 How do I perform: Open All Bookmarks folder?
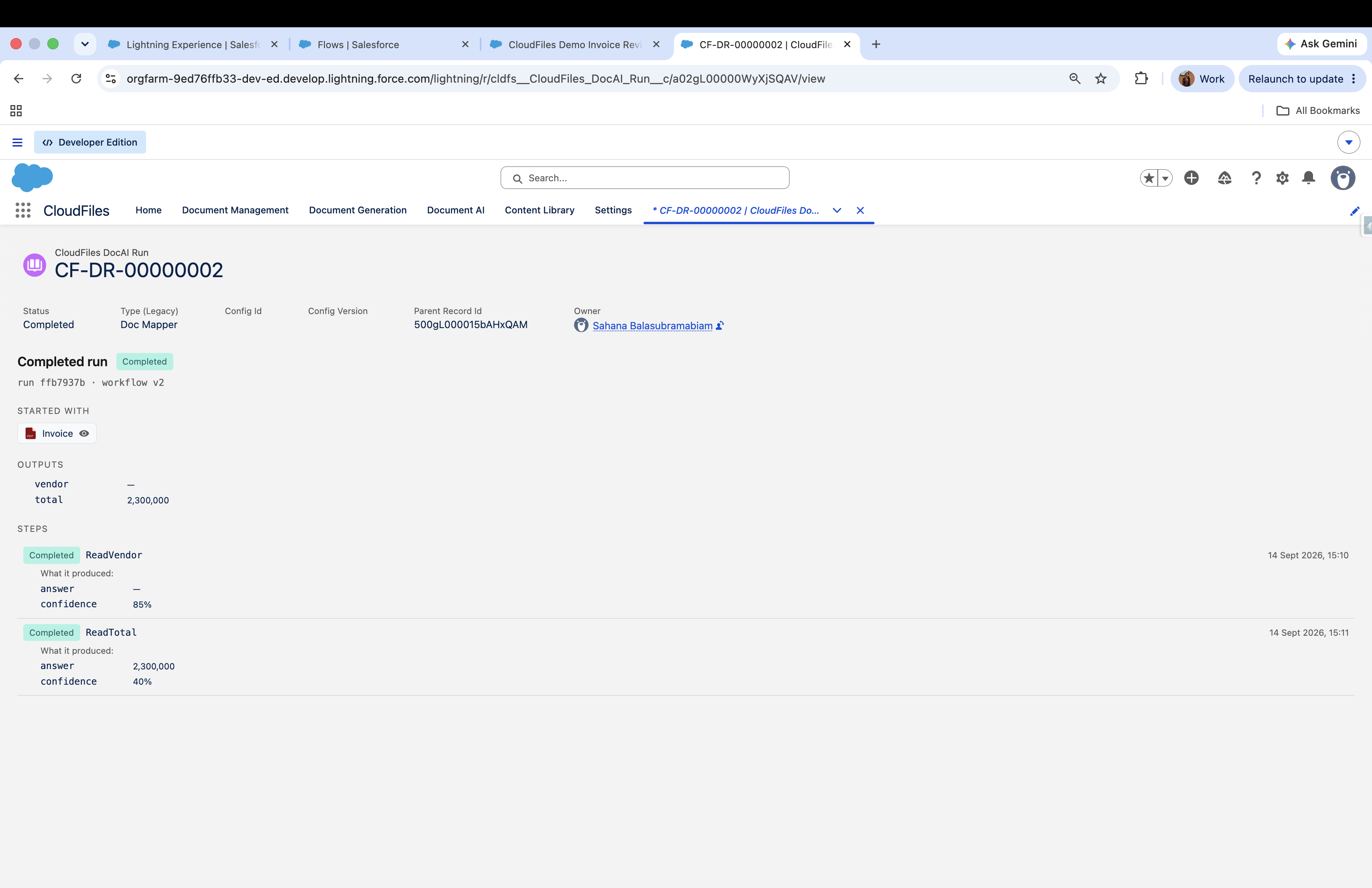pos(1318,111)
